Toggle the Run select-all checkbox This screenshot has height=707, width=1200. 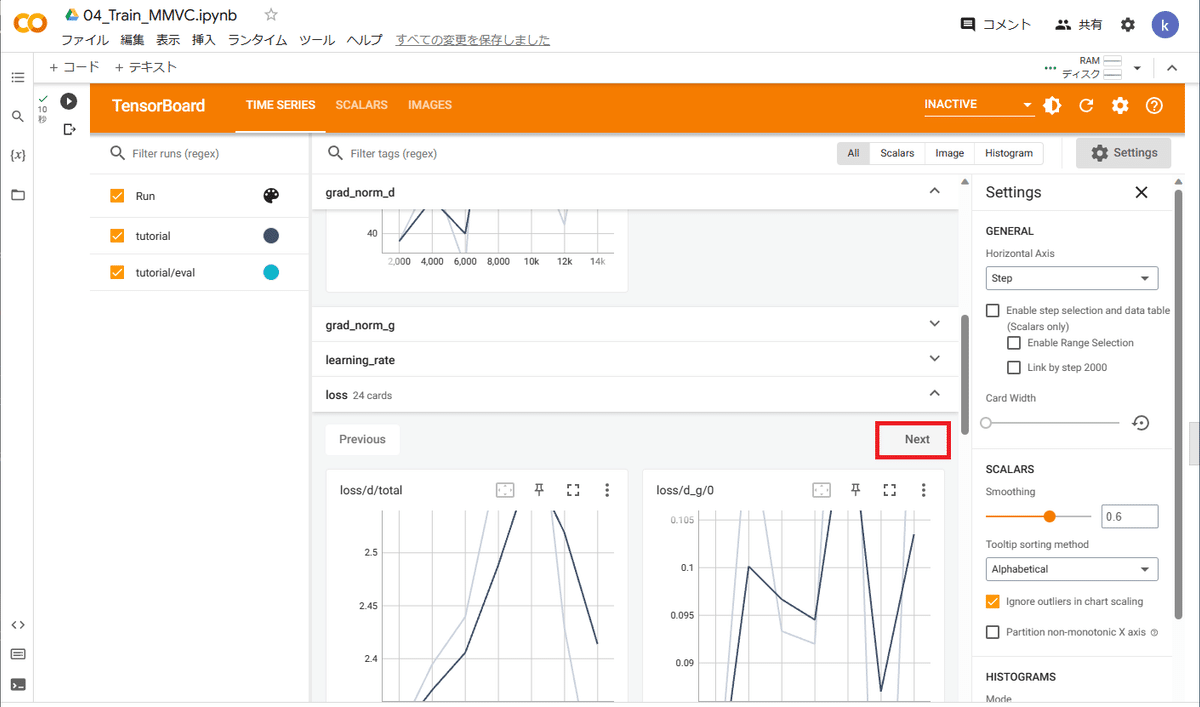coord(117,196)
